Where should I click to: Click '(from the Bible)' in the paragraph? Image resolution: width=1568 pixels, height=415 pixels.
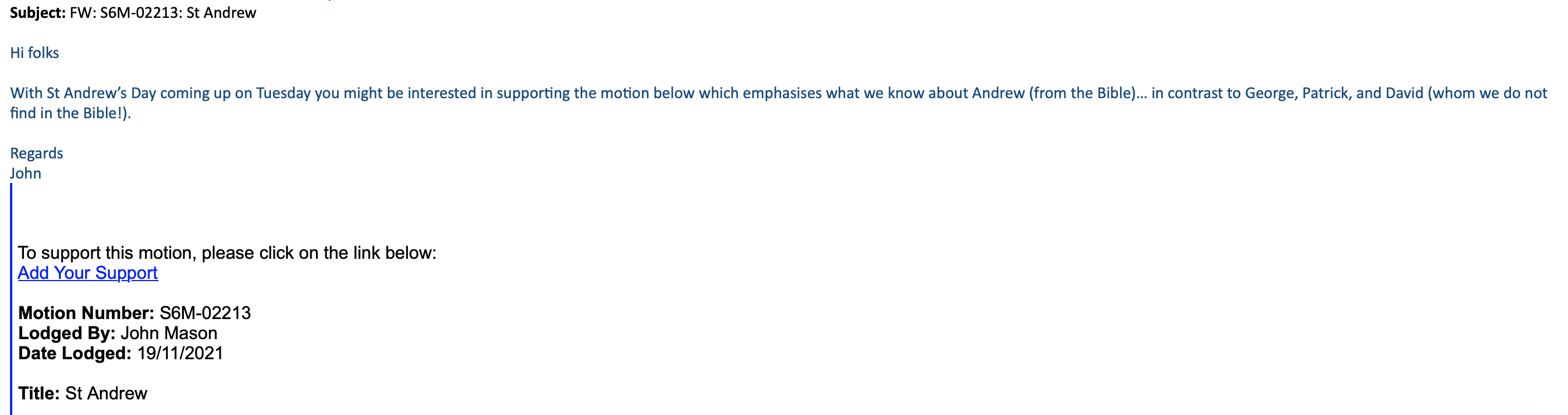tap(1082, 93)
